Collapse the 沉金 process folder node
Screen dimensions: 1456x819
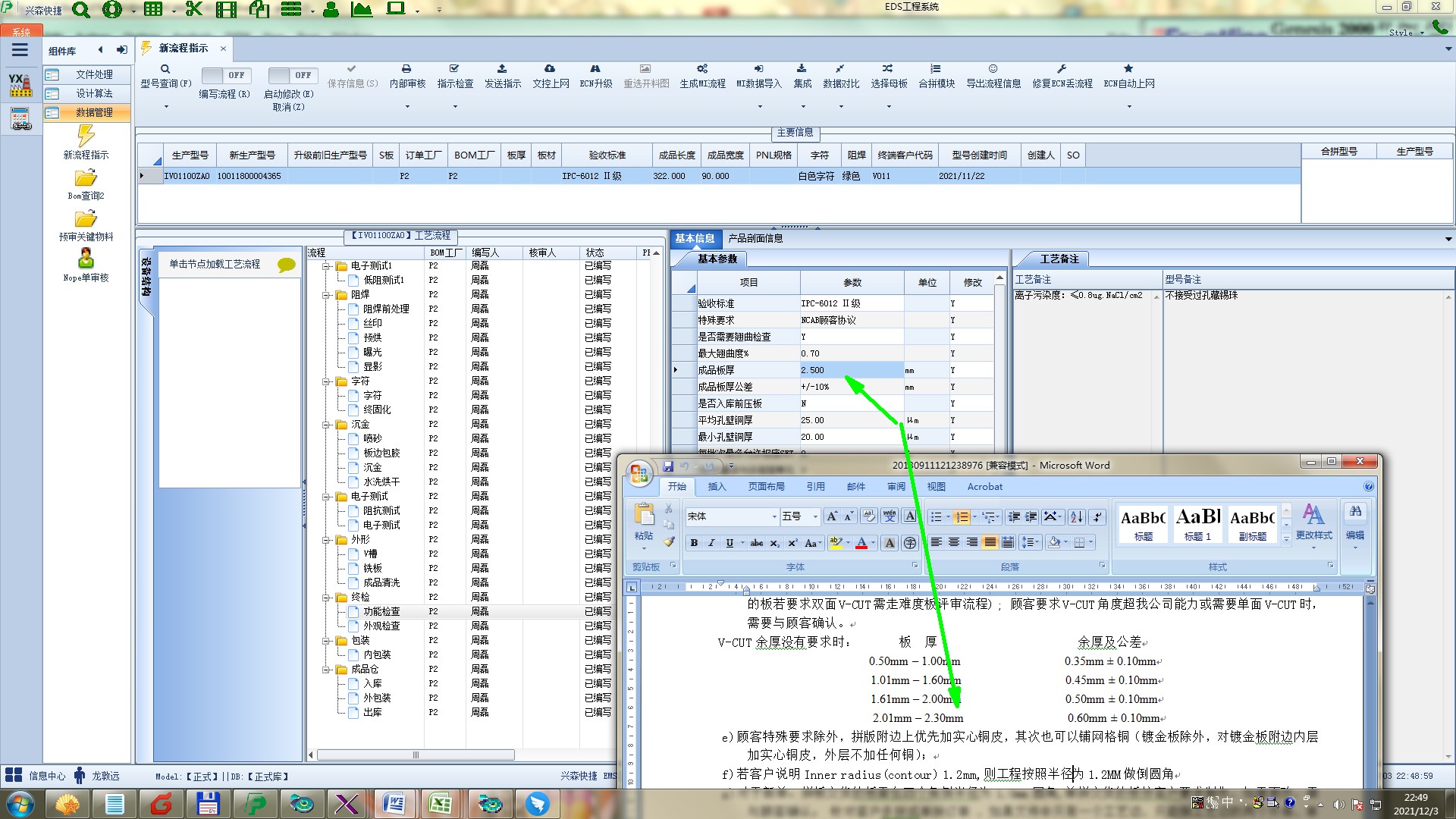pyautogui.click(x=326, y=425)
